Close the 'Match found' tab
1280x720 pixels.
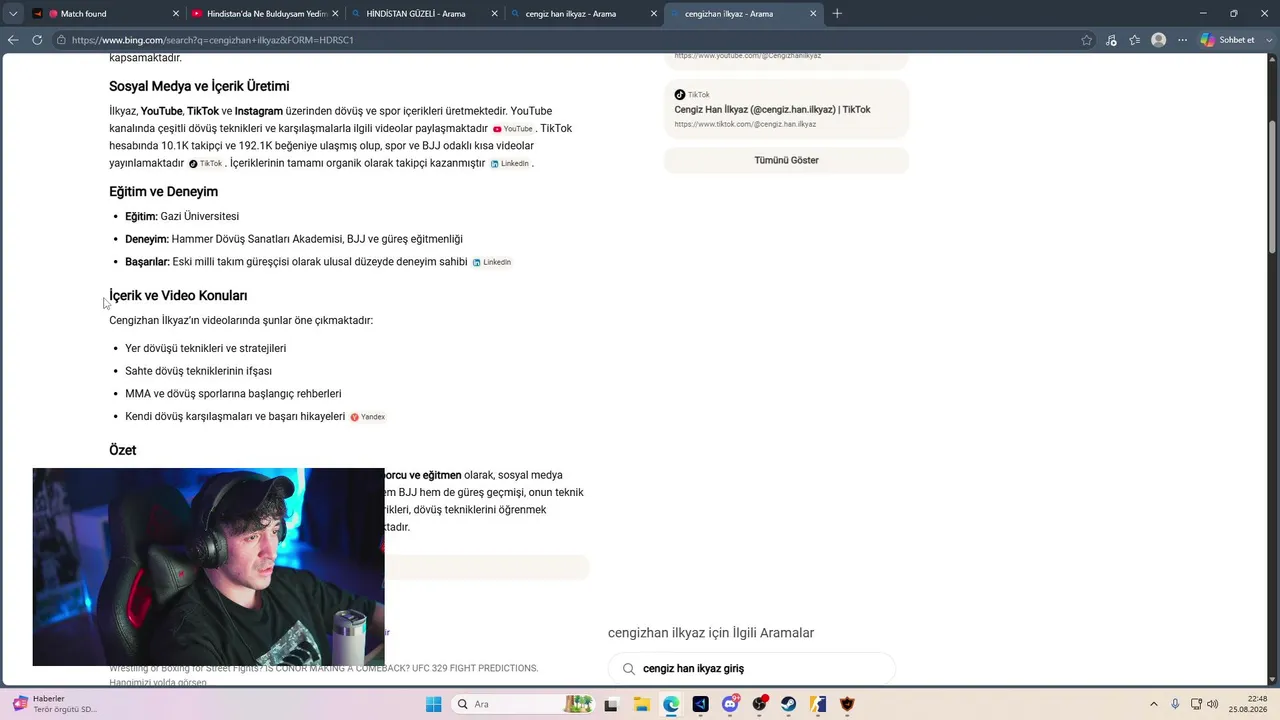pyautogui.click(x=176, y=14)
